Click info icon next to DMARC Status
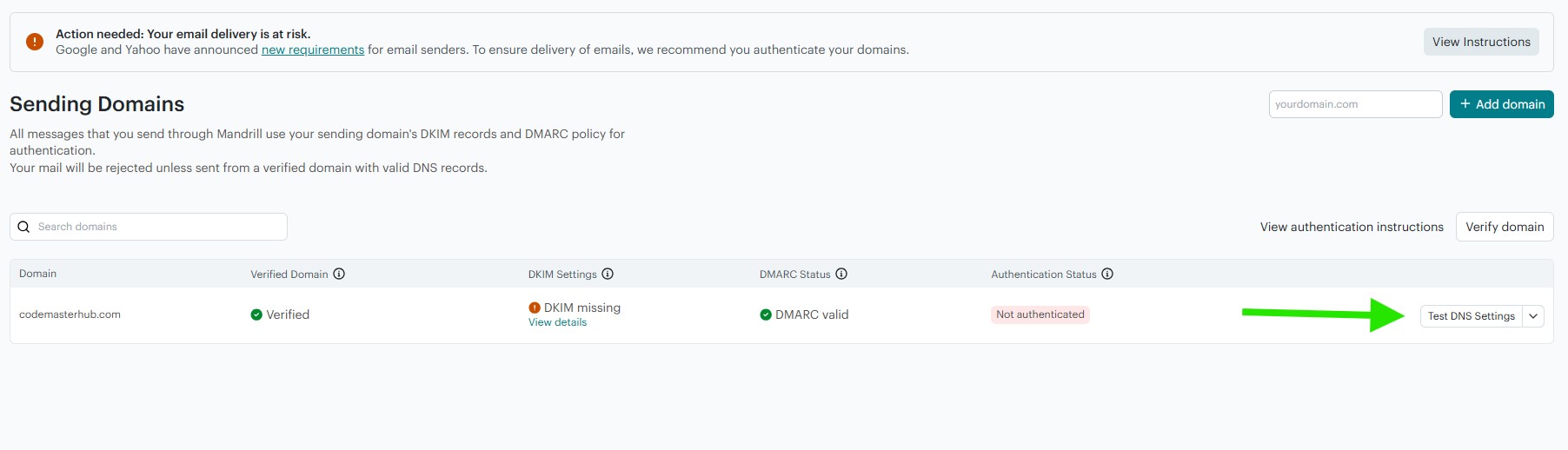The width and height of the screenshot is (1568, 450). [841, 274]
